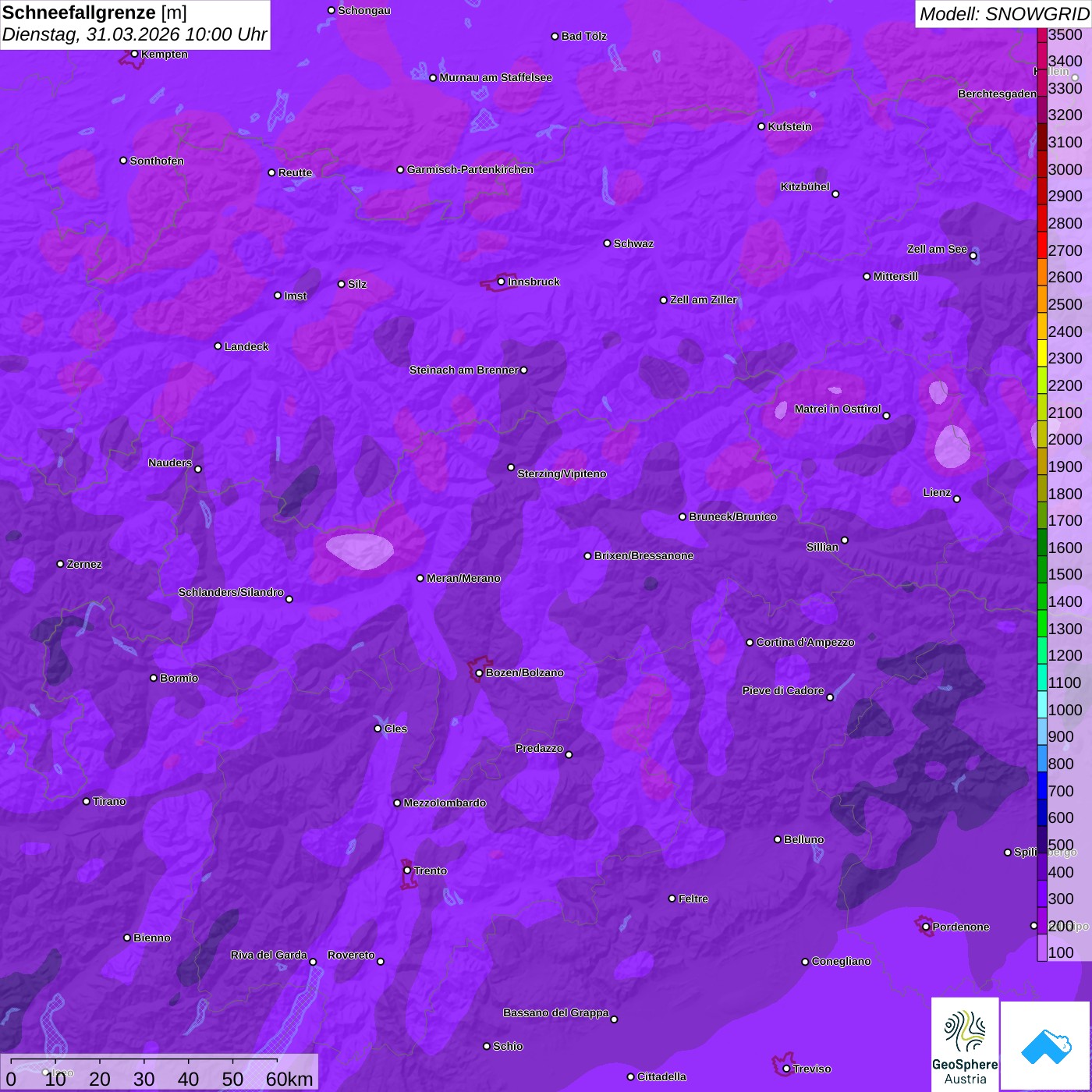The width and height of the screenshot is (1092, 1092).
Task: Click the 300 purple legend swatch
Action: coord(1042,894)
